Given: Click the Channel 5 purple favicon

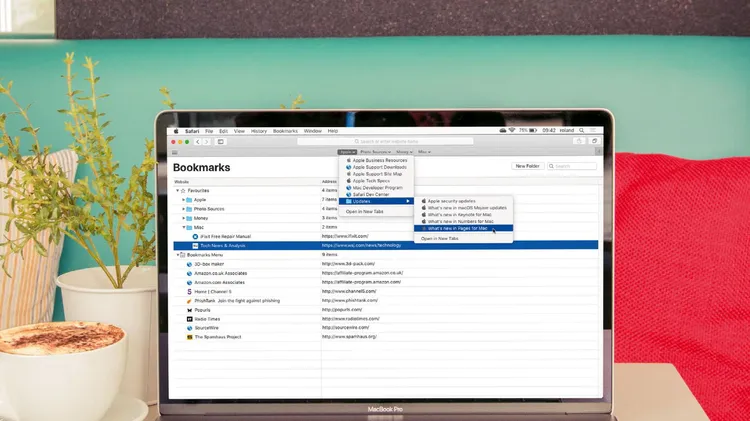Looking at the screenshot, I should (x=189, y=291).
